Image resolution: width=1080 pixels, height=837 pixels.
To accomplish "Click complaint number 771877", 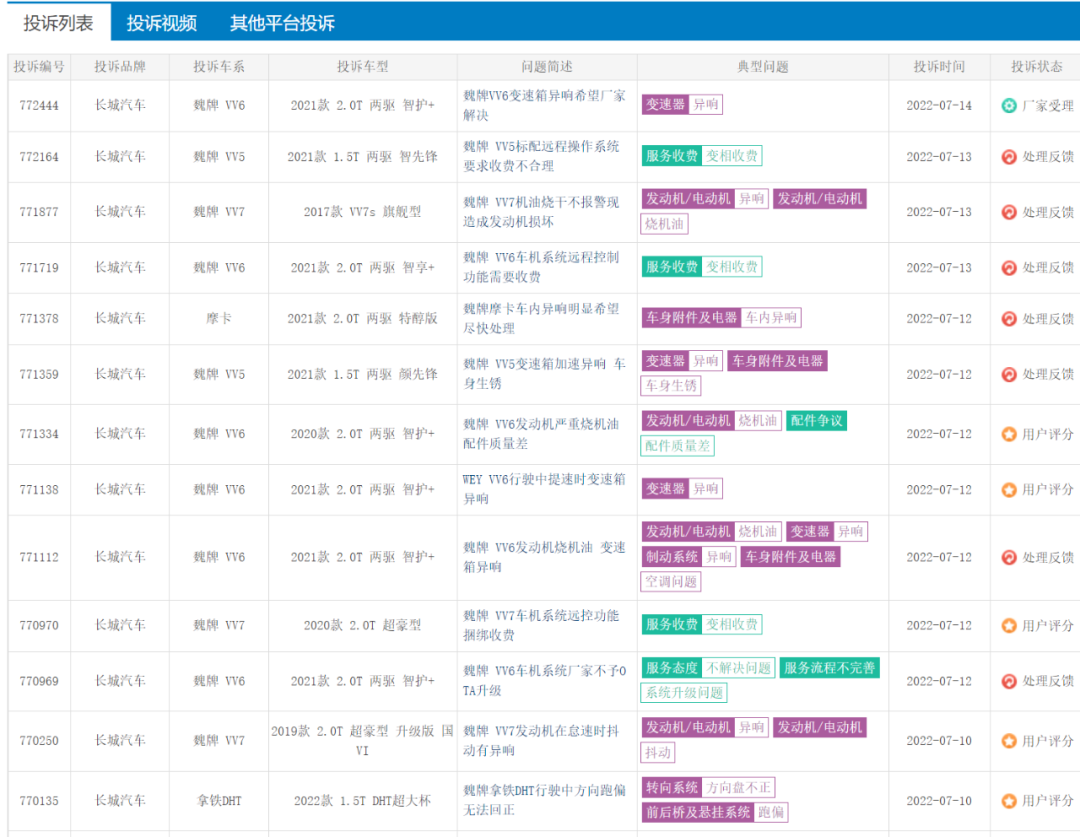I will point(39,212).
